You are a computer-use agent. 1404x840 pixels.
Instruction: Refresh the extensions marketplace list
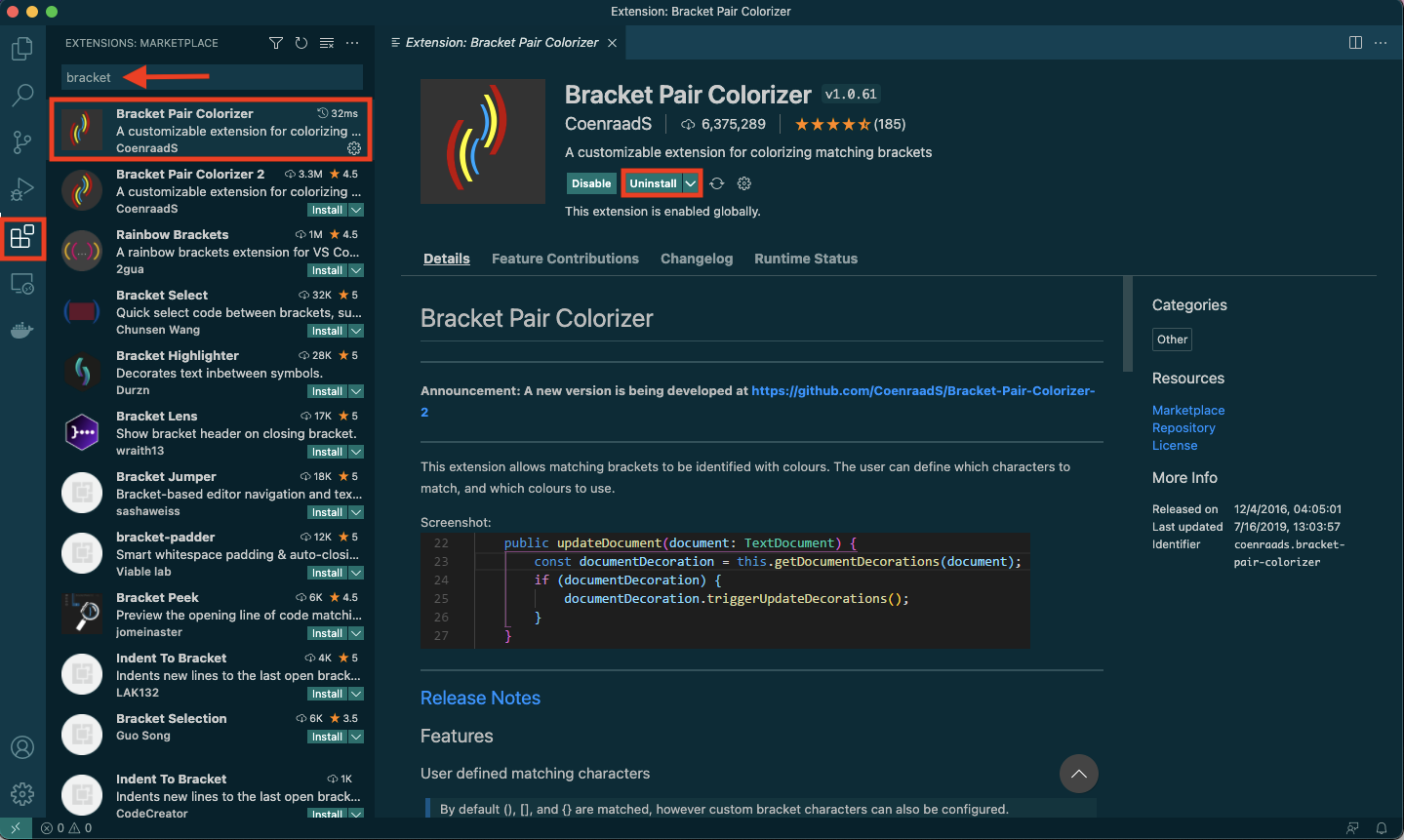[301, 43]
